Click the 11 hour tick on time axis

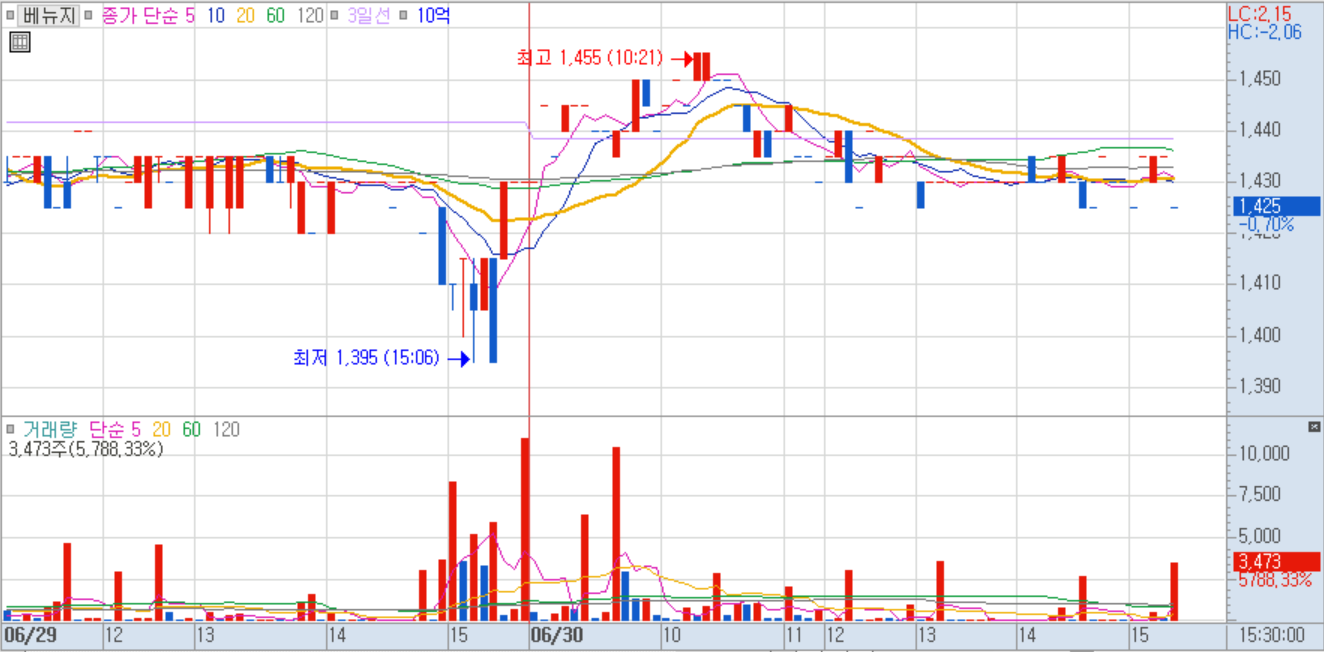pos(794,636)
